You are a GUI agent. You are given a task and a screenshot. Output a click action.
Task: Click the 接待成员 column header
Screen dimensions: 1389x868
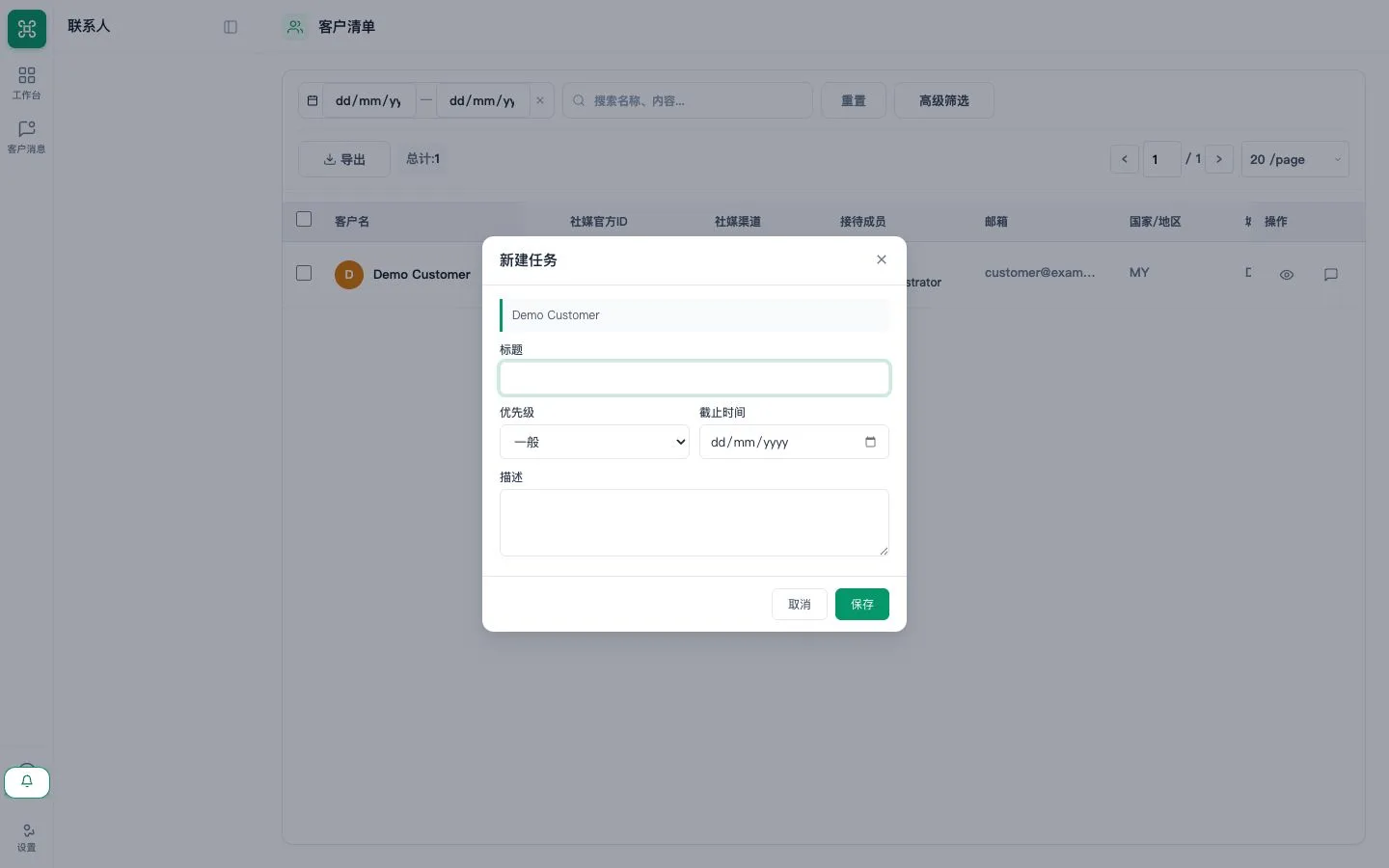tap(863, 222)
